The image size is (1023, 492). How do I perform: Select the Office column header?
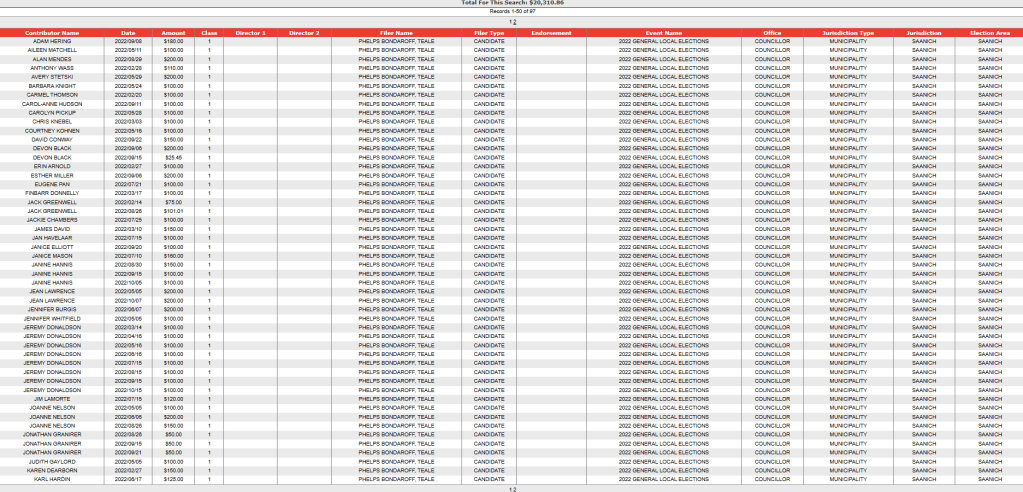tap(772, 33)
